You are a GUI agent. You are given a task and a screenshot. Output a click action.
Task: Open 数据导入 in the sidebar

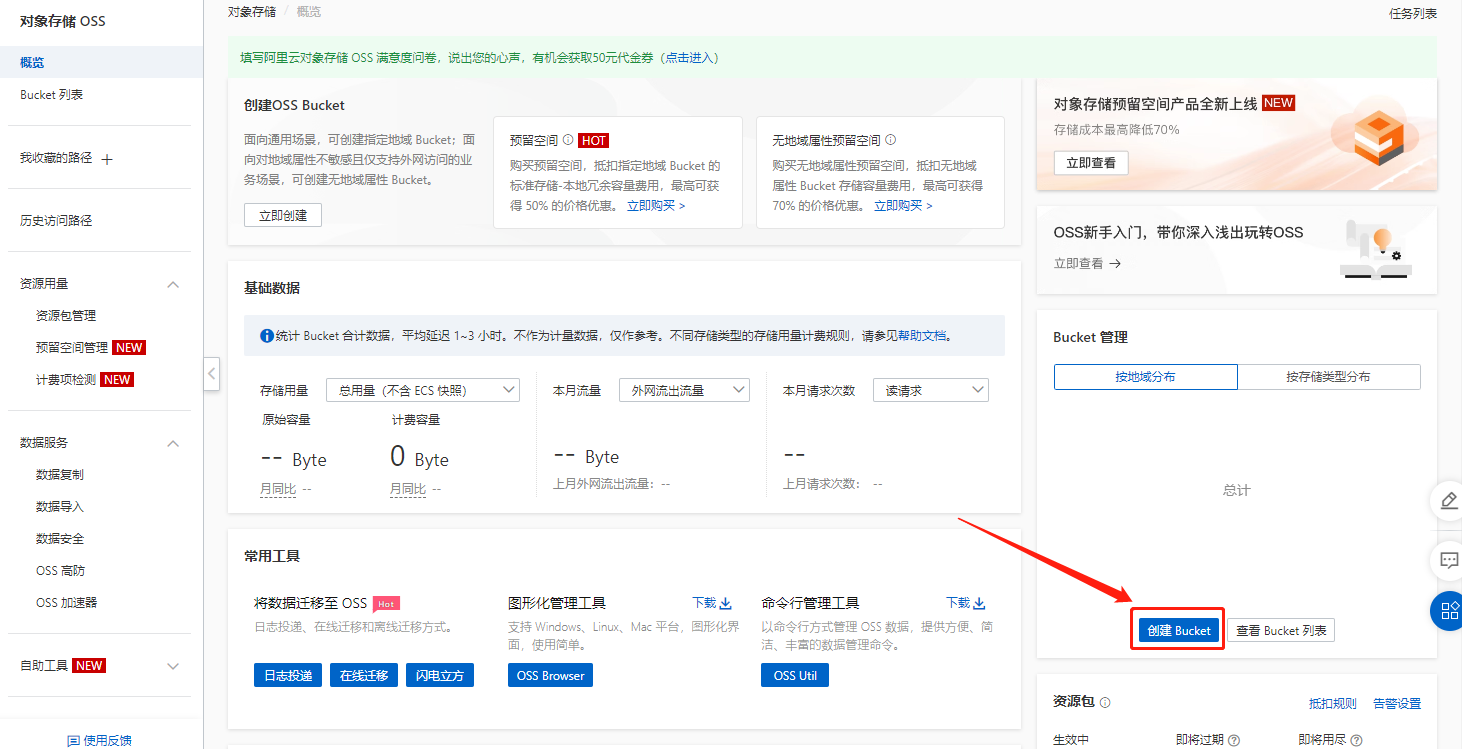(x=60, y=507)
